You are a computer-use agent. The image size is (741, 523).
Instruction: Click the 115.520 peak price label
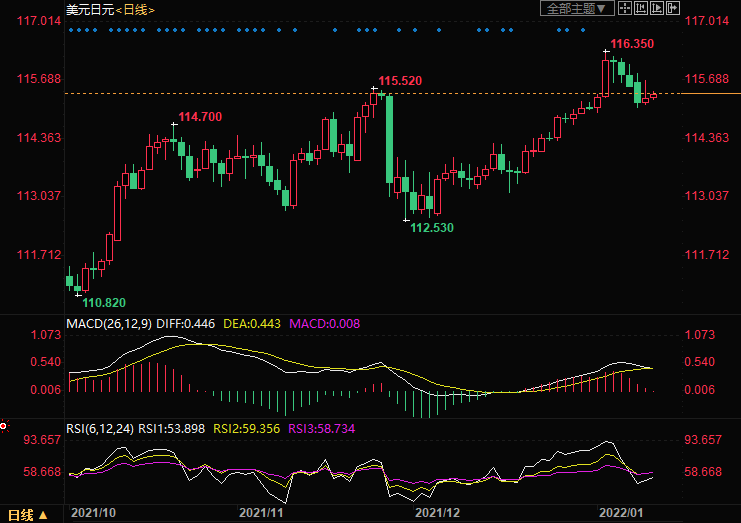400,80
